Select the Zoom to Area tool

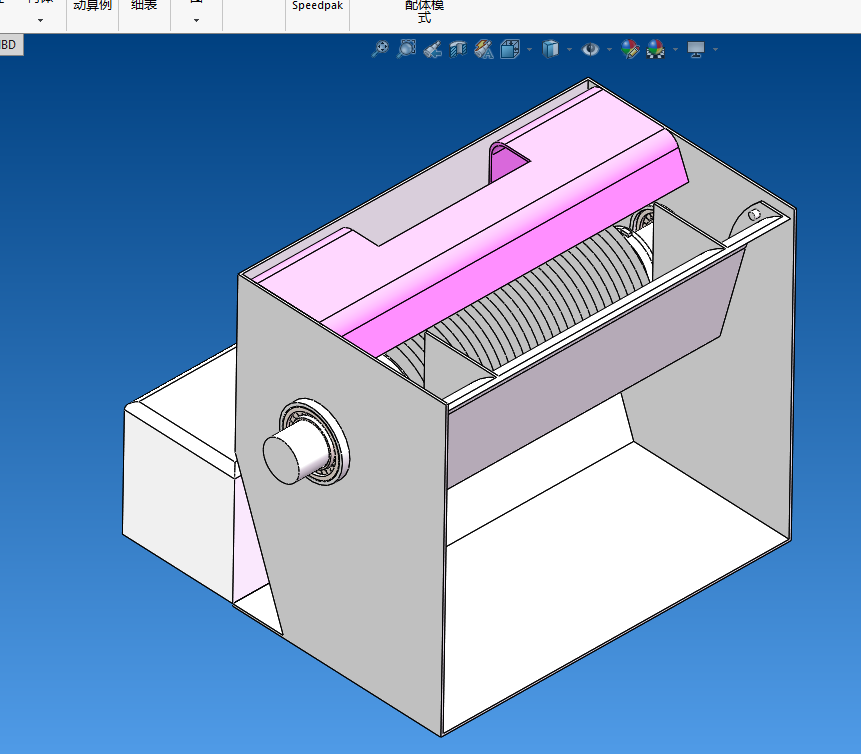[x=406, y=48]
